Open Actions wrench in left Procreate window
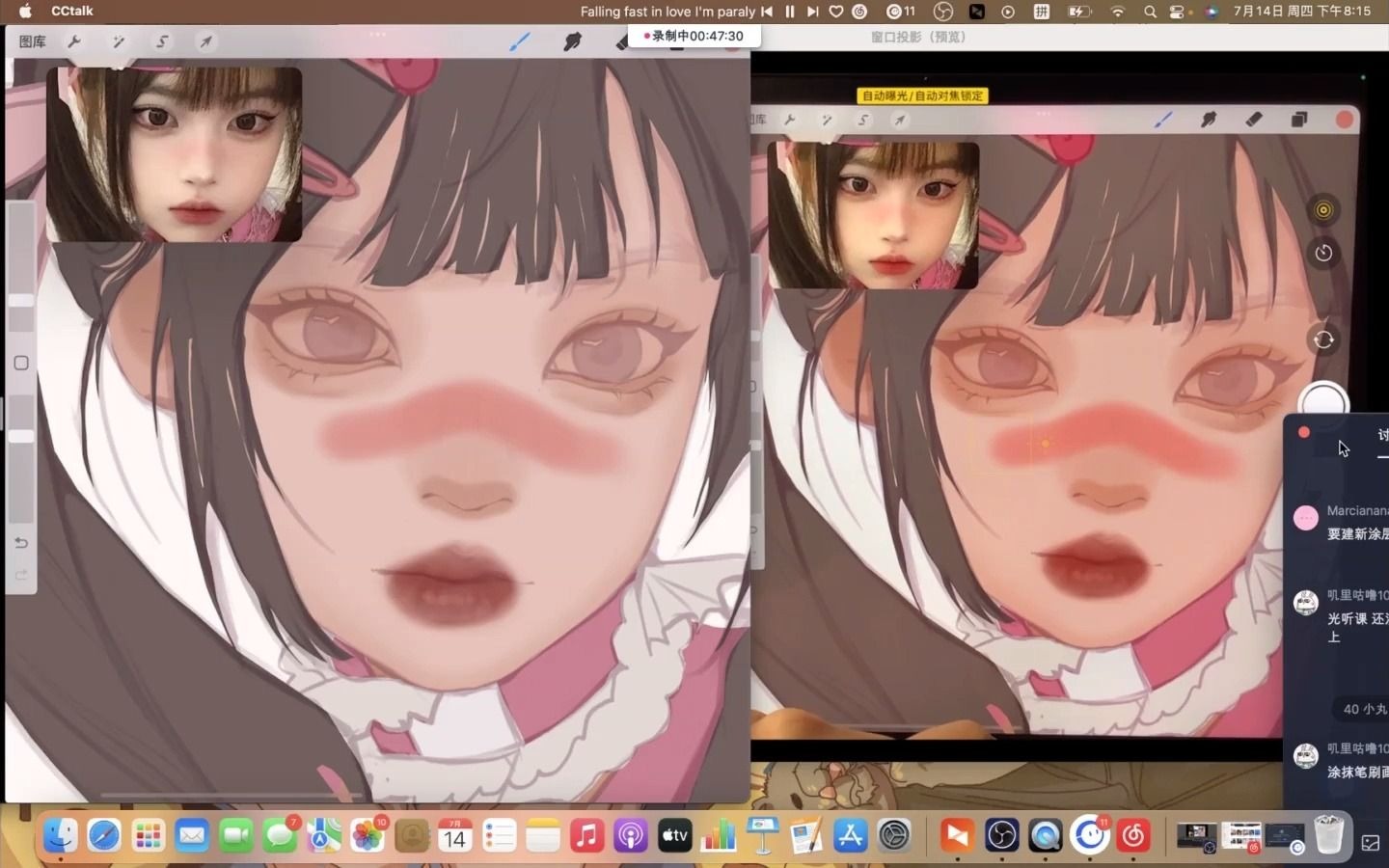 [74, 41]
